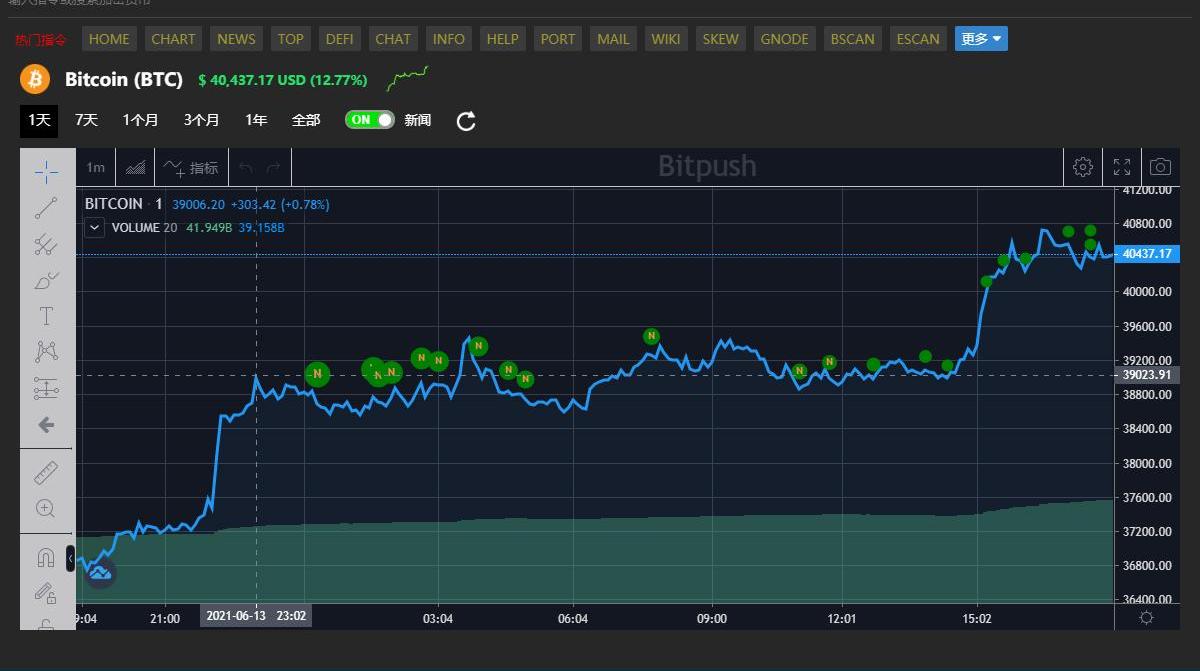Open the CHAT command

point(393,39)
